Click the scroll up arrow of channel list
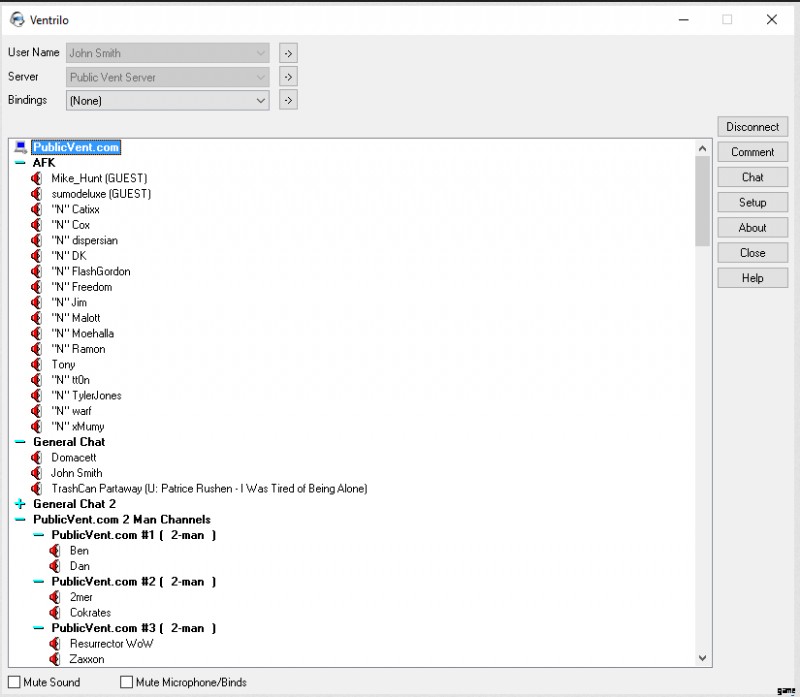 (703, 148)
